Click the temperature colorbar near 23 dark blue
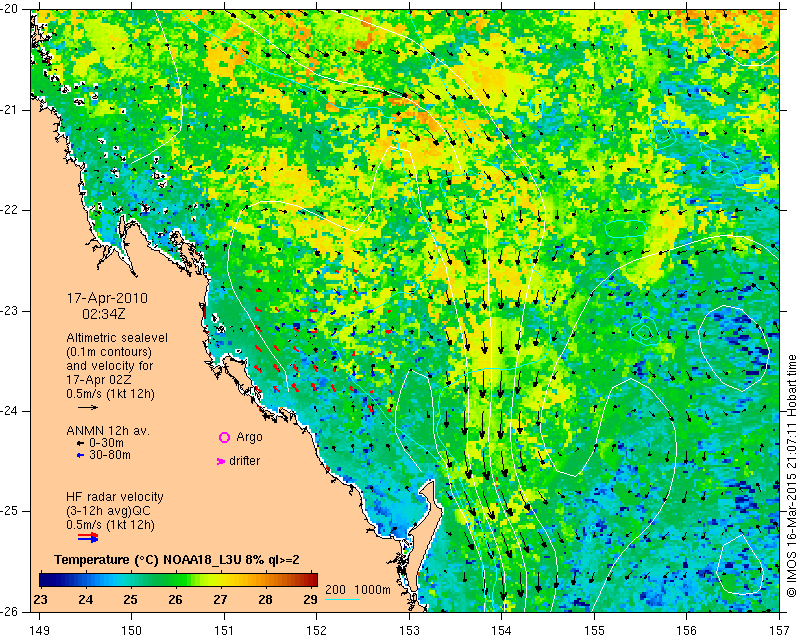 (x=43, y=579)
